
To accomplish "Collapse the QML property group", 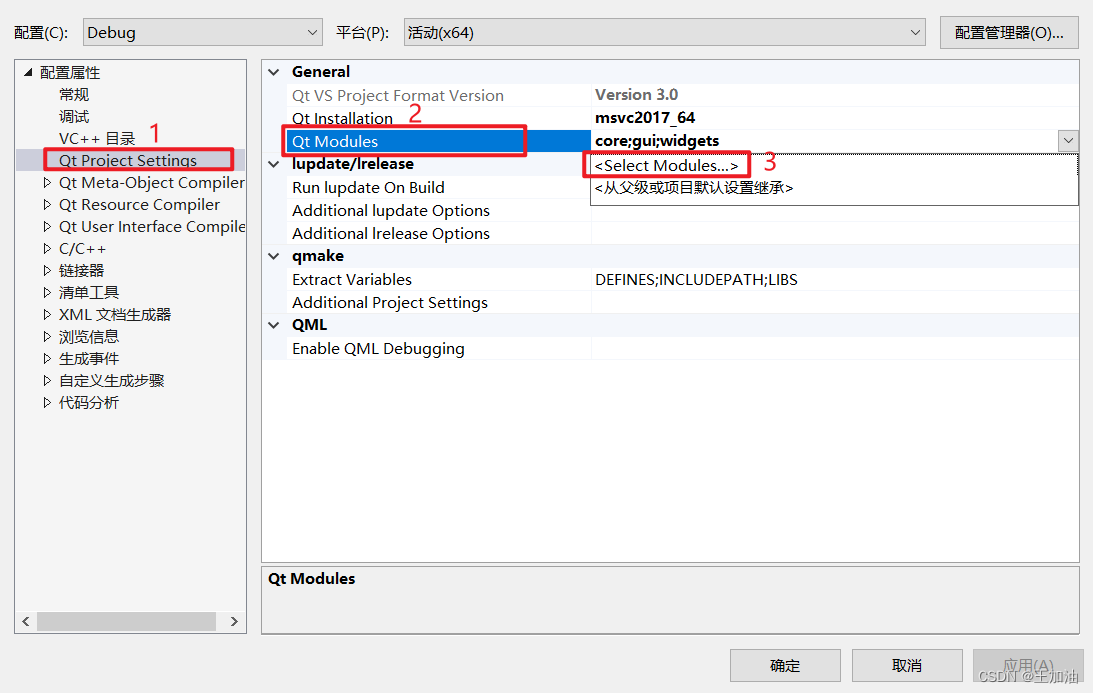I will pos(274,325).
